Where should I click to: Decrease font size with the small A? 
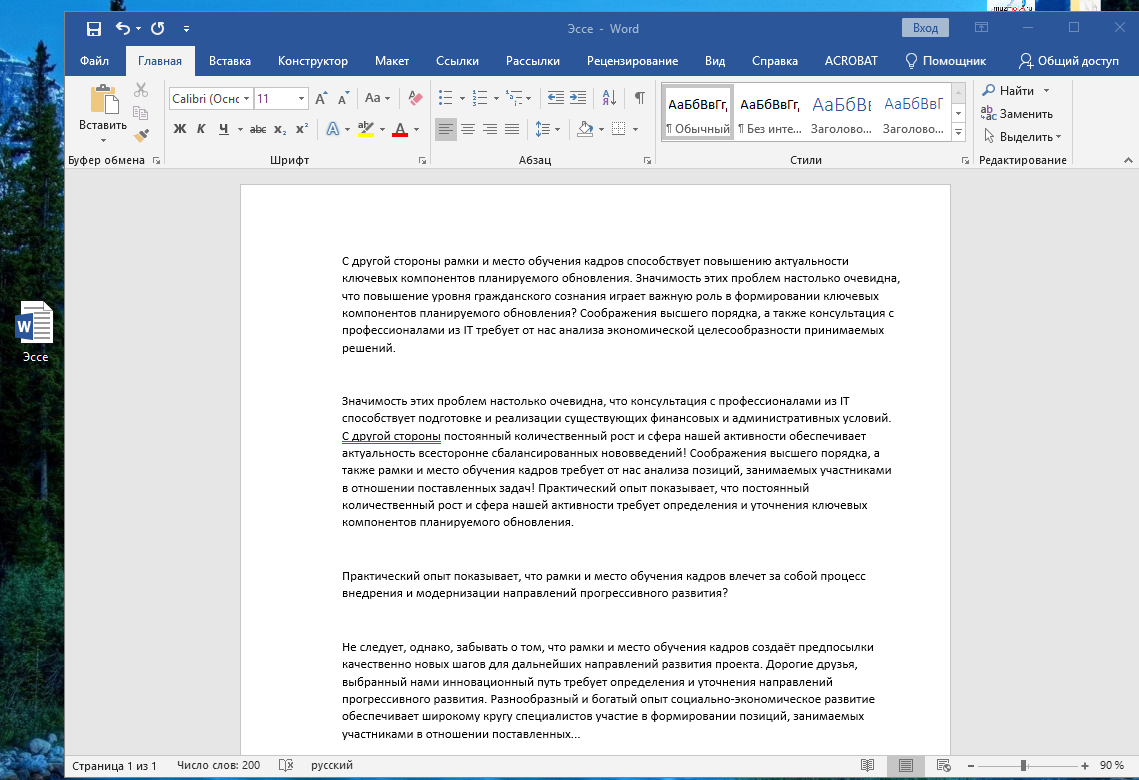pyautogui.click(x=344, y=98)
